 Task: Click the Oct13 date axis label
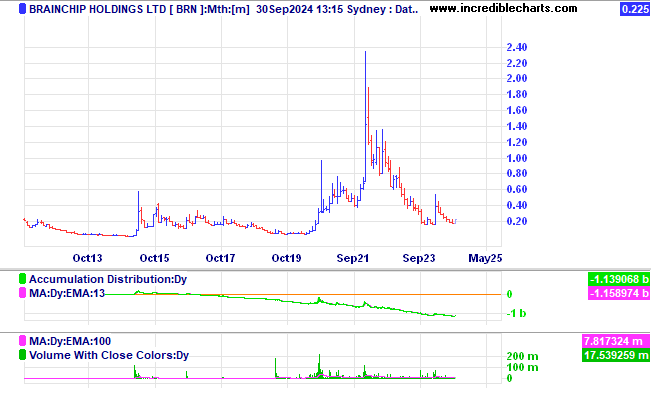[x=87, y=258]
